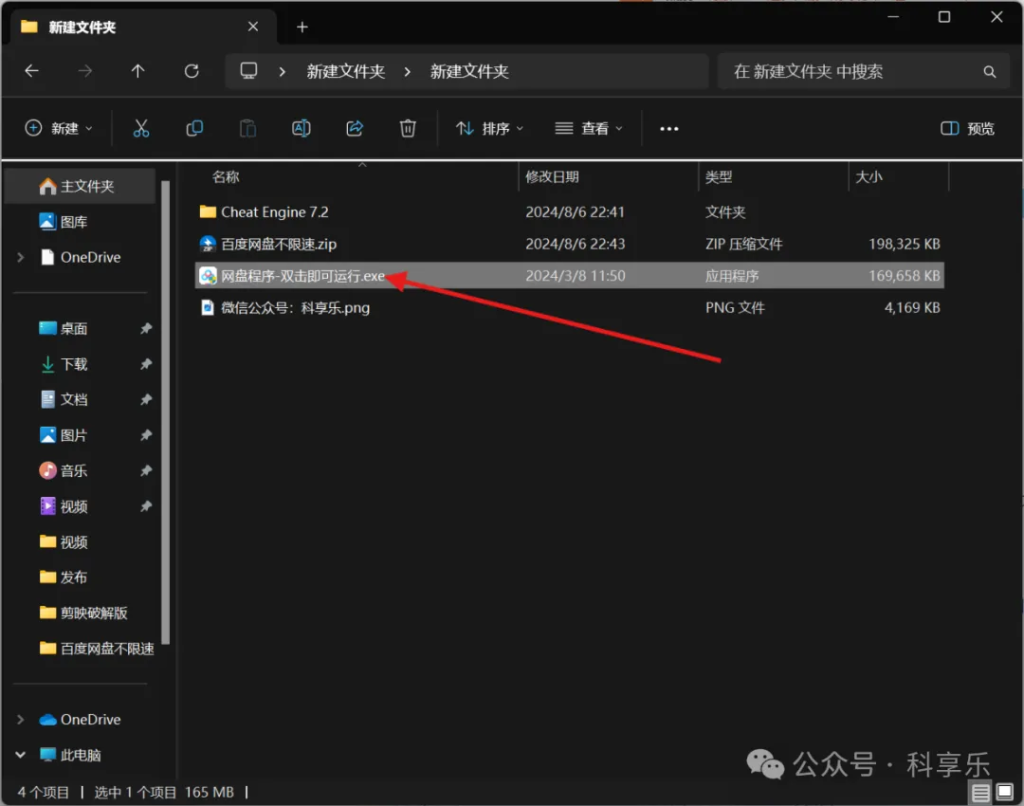Unpin 桌面 using its pin icon

pyautogui.click(x=146, y=329)
